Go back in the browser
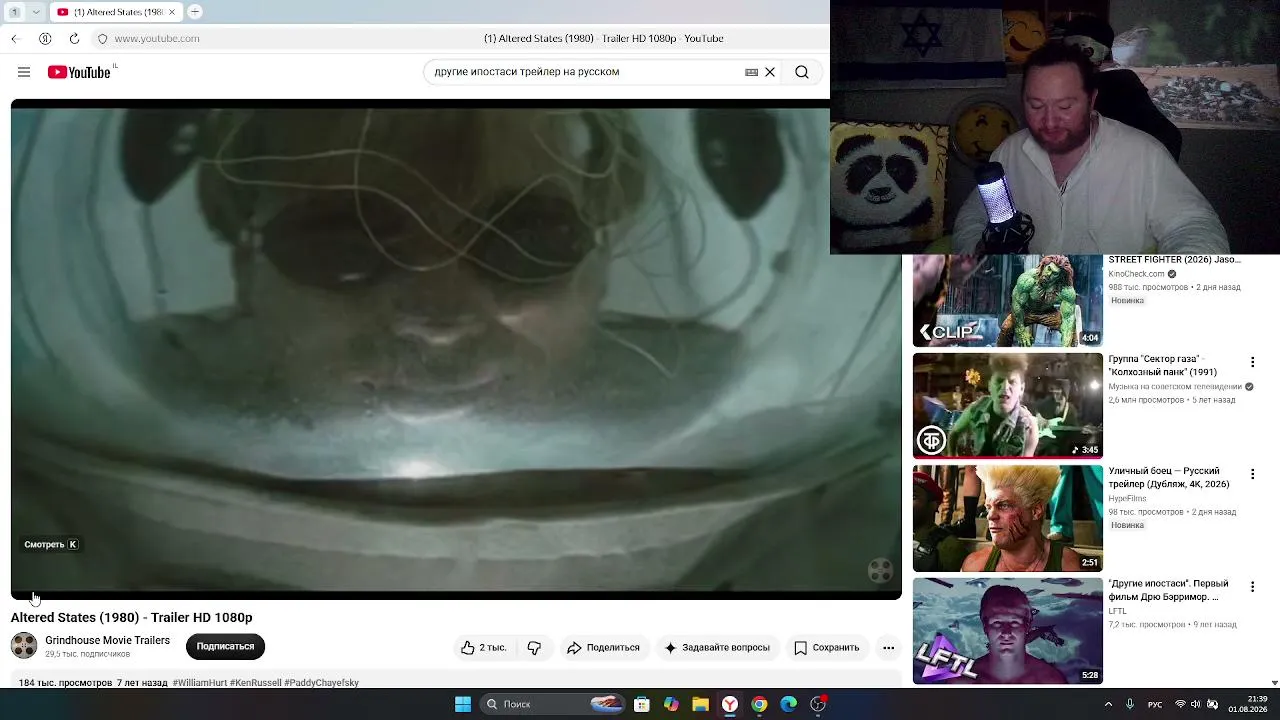This screenshot has width=1280, height=720. (15, 38)
